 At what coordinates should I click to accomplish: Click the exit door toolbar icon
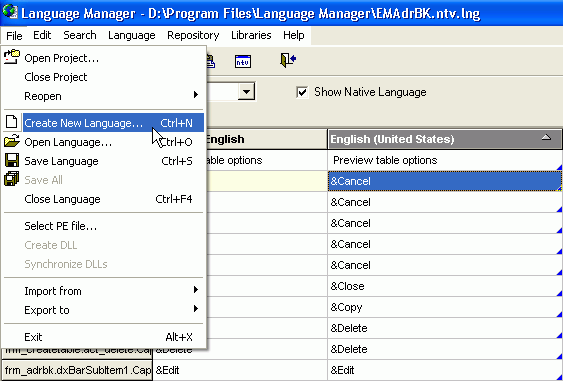[288, 60]
